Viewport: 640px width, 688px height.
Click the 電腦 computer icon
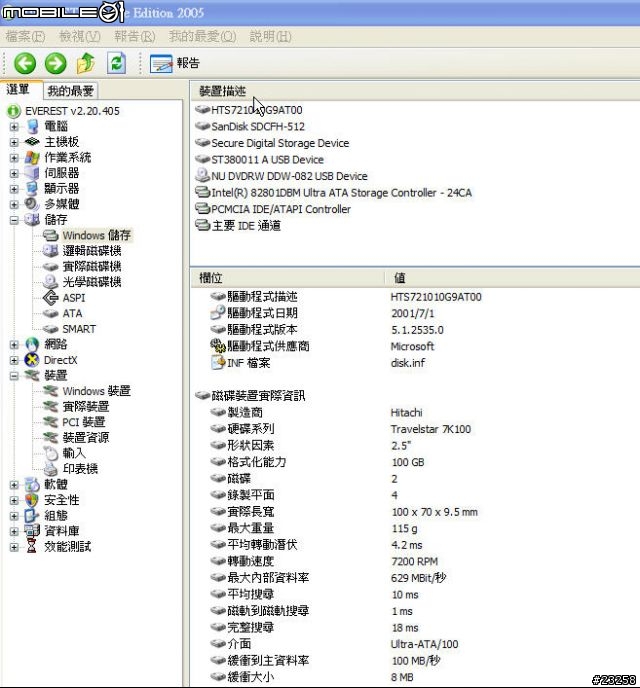[x=32, y=126]
